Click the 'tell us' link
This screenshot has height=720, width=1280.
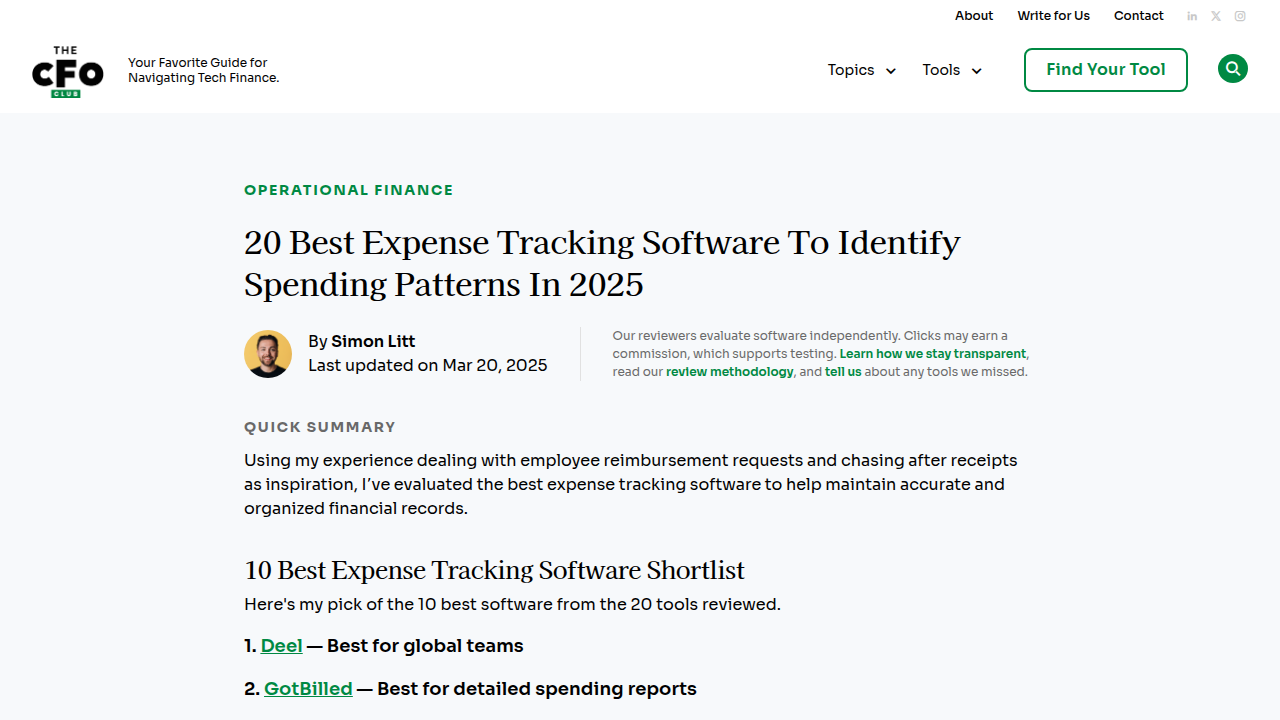click(x=843, y=372)
